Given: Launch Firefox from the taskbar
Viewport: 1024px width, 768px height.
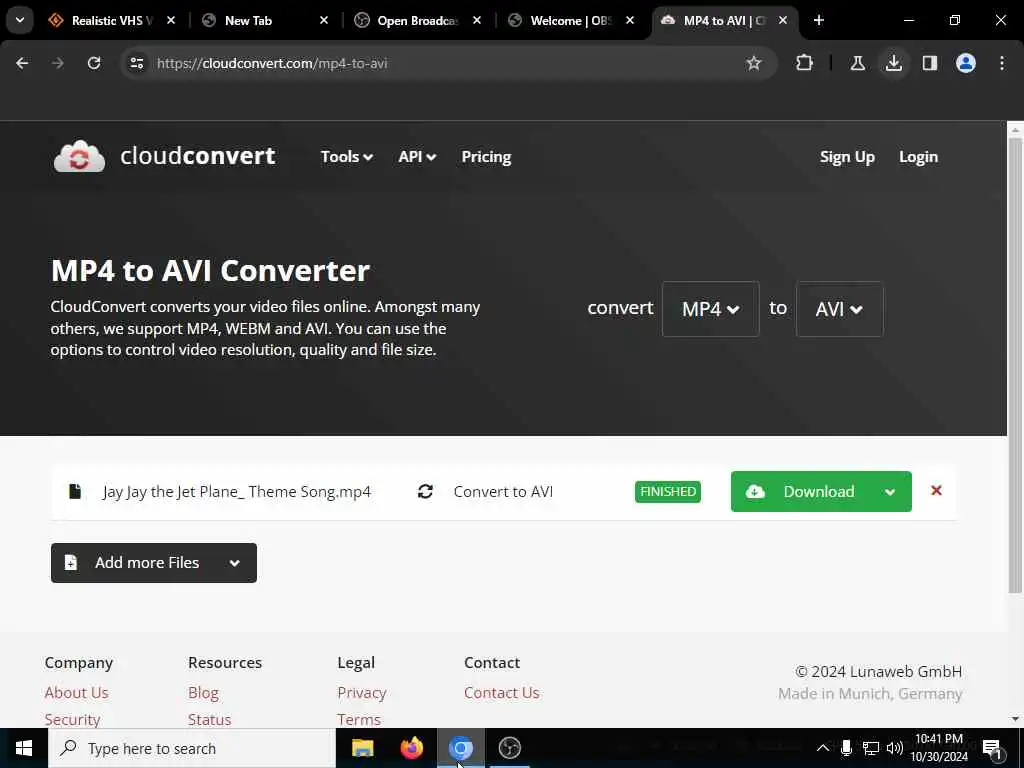Looking at the screenshot, I should tap(411, 748).
